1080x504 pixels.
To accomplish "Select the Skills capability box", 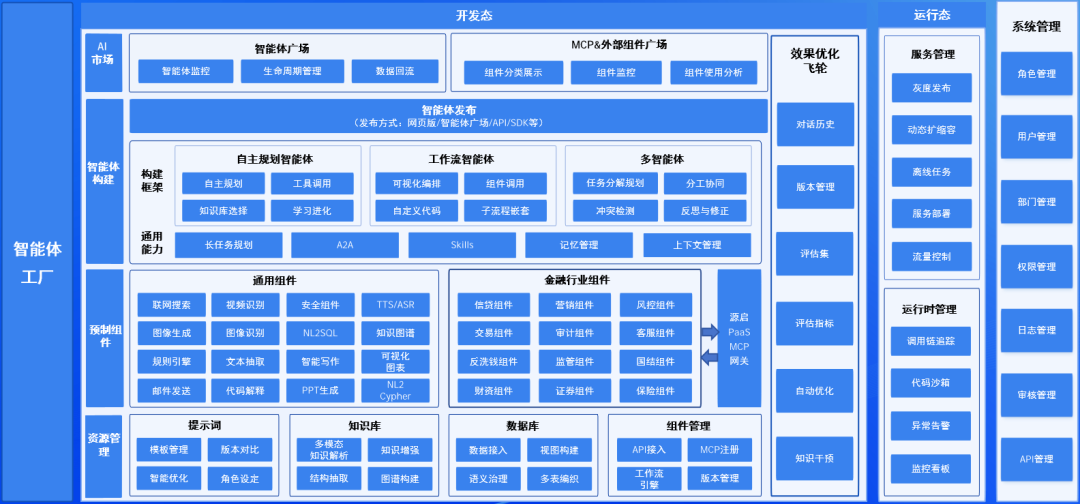I will click(x=462, y=245).
